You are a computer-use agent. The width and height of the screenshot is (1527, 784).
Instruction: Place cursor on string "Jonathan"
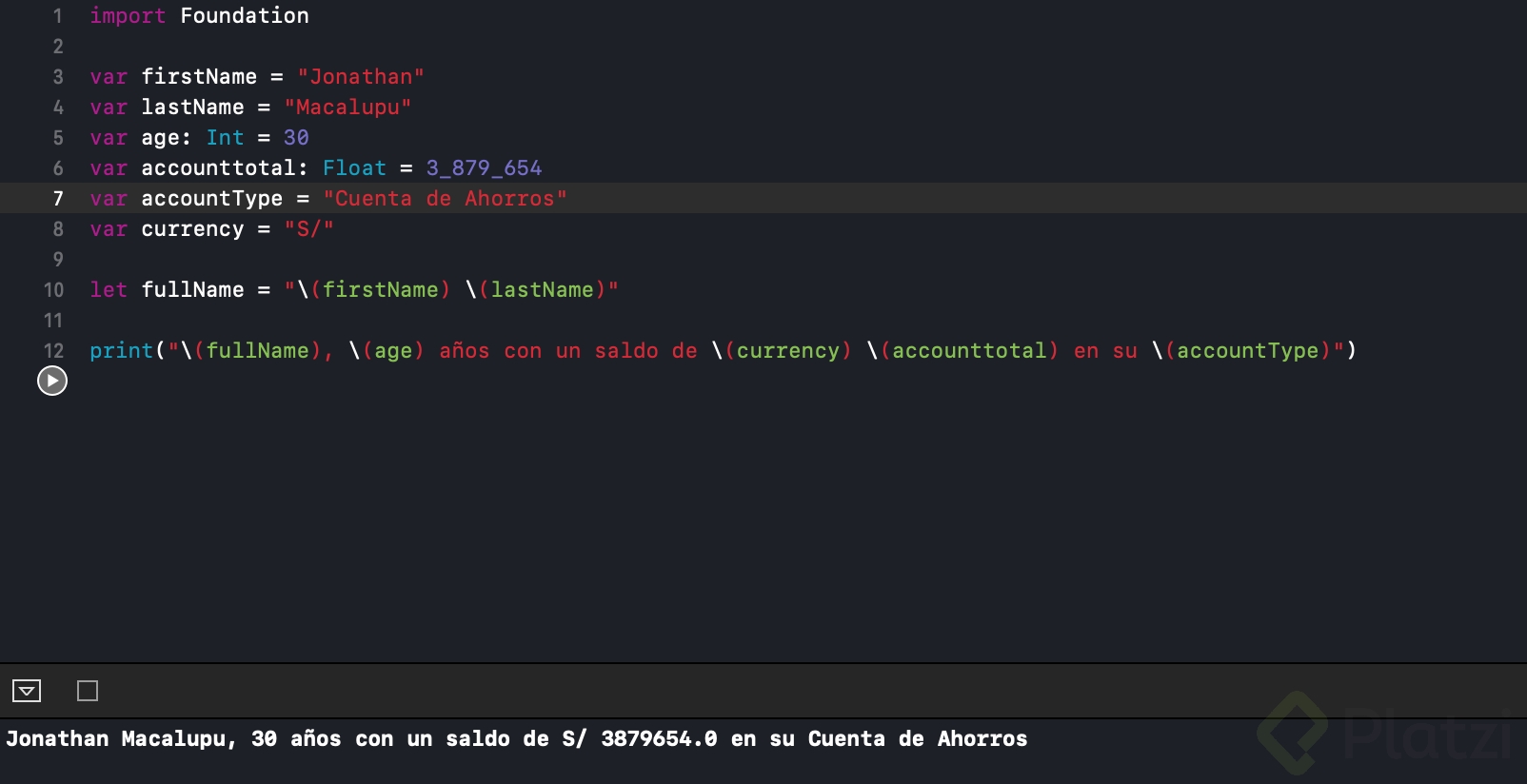pyautogui.click(x=361, y=76)
